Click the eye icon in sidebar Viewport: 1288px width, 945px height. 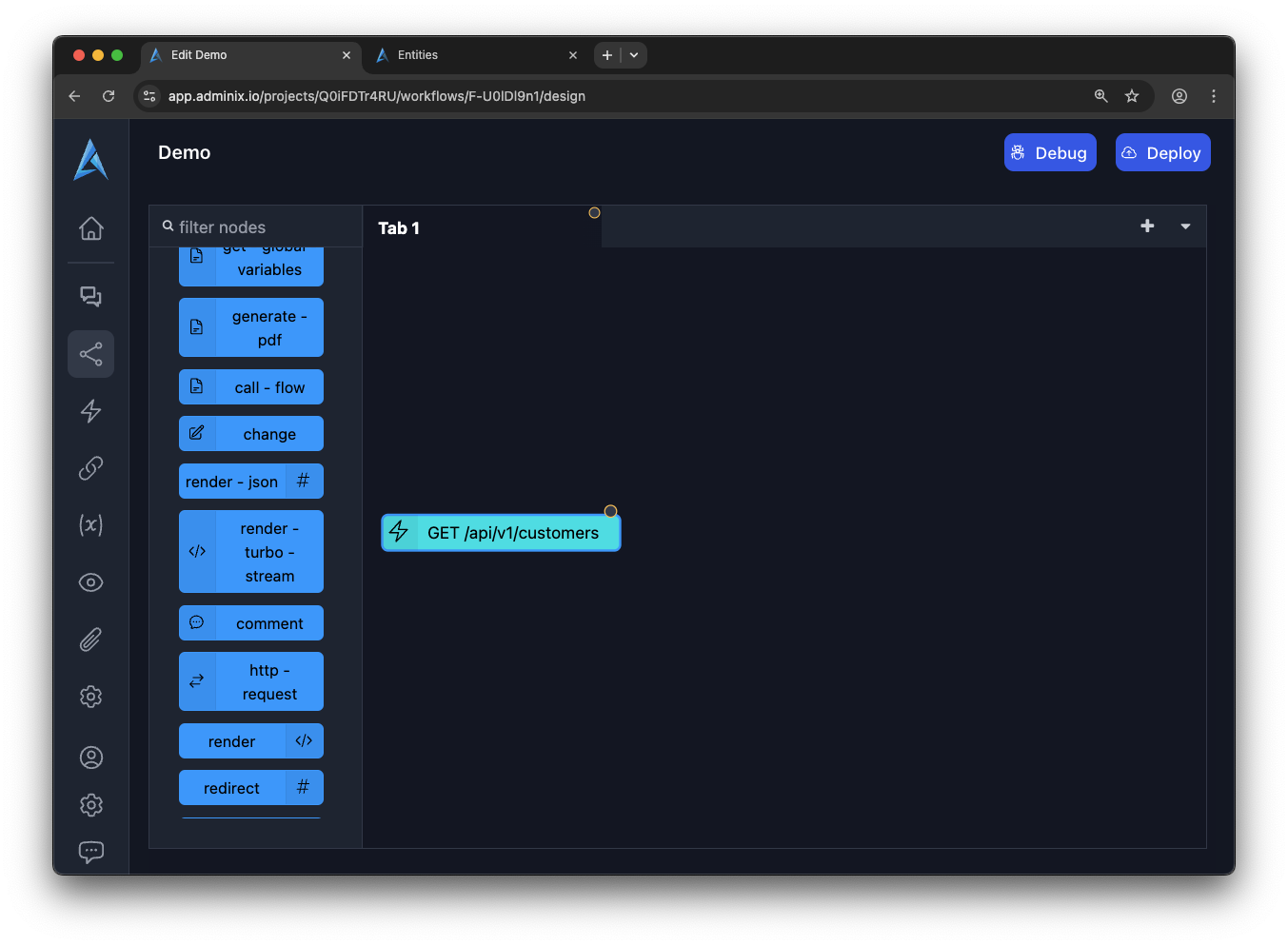click(90, 582)
